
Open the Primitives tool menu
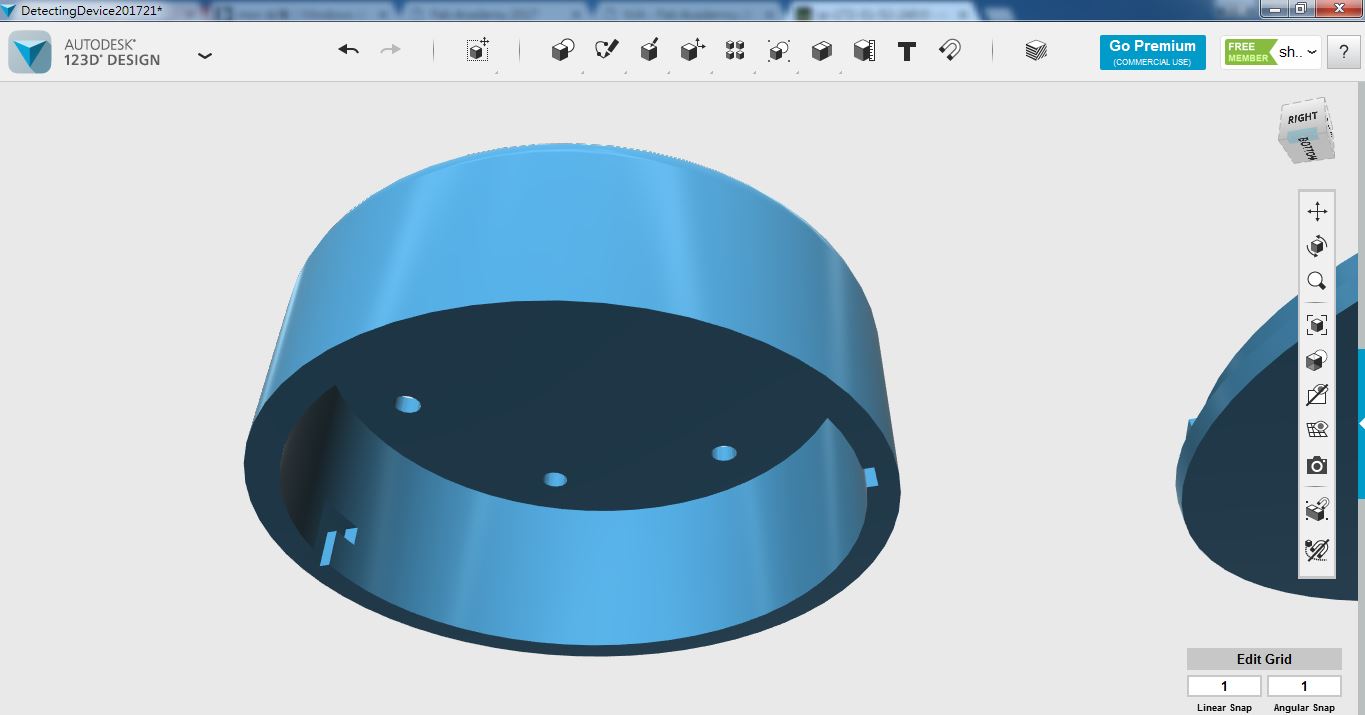coord(563,50)
